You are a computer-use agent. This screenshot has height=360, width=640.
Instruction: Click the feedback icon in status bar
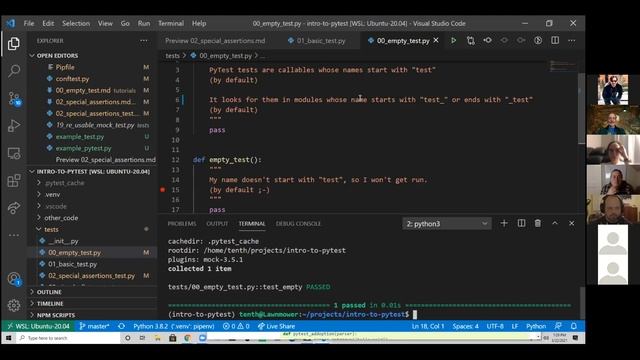(558, 326)
